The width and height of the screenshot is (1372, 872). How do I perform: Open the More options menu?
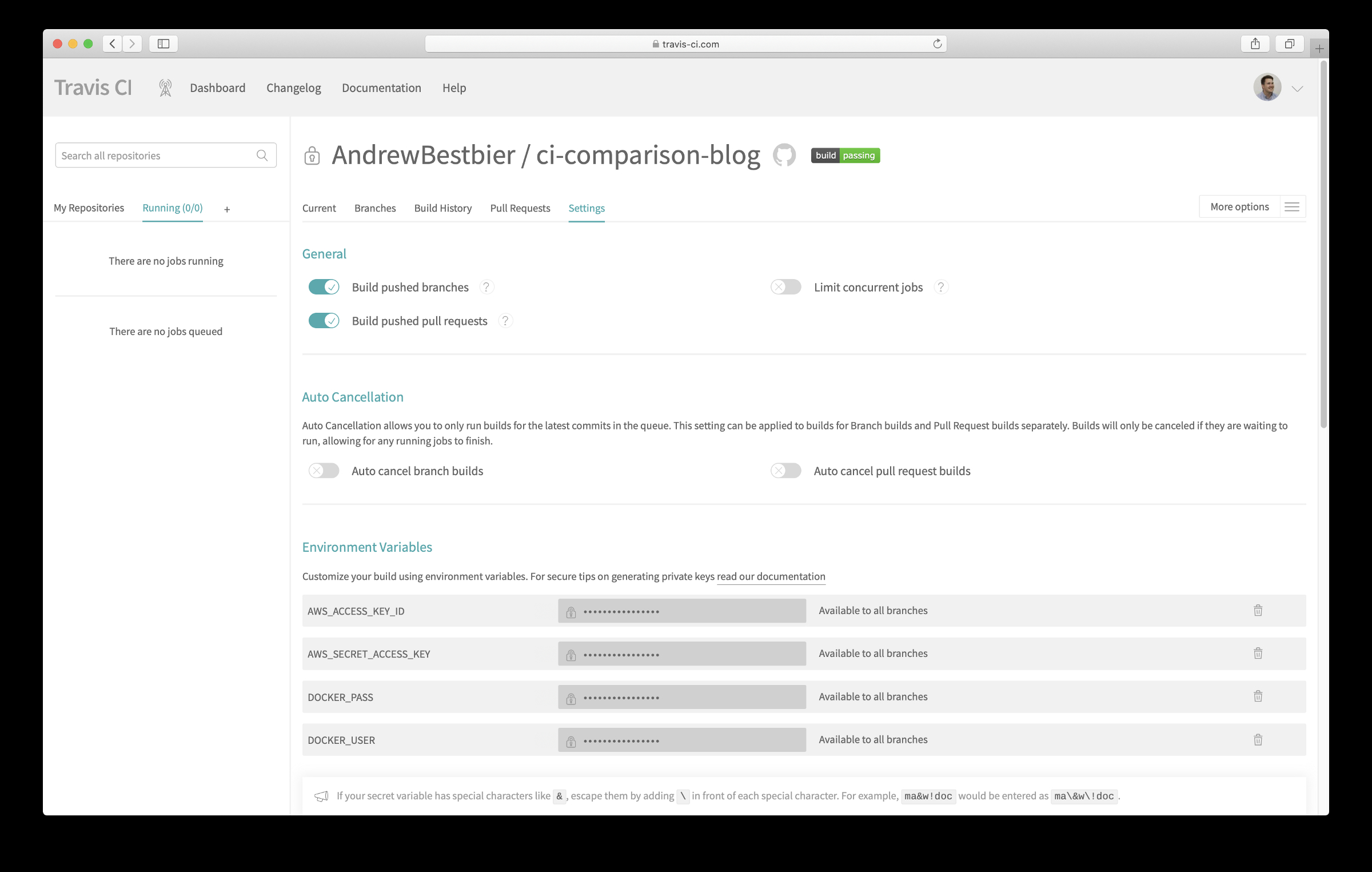coord(1252,207)
